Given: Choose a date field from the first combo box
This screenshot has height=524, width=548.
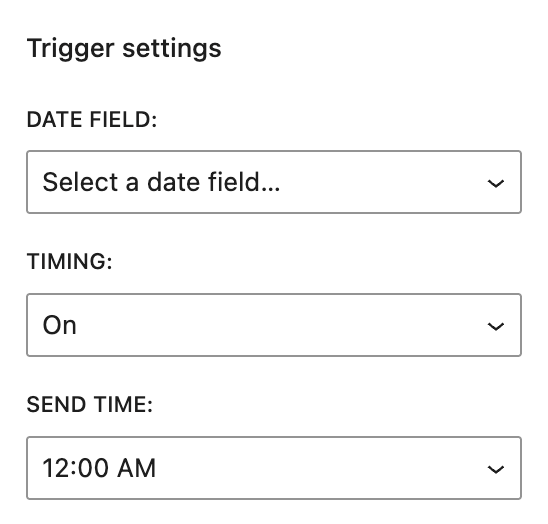Looking at the screenshot, I should pyautogui.click(x=274, y=182).
